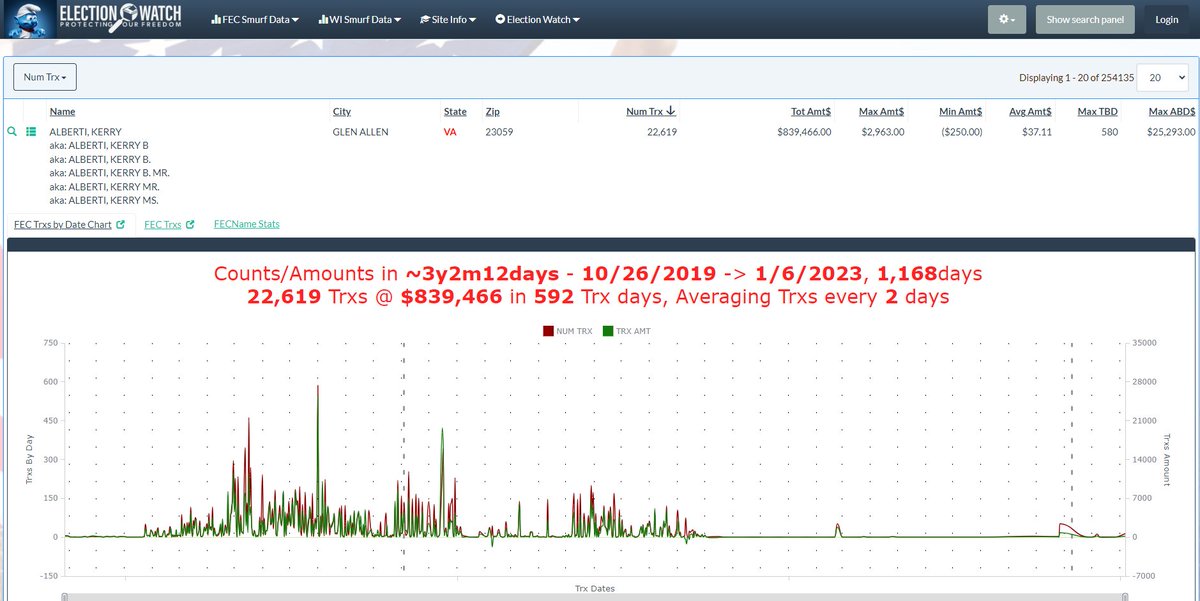Open the Election Watch navigation menu
The image size is (1200, 601).
pyautogui.click(x=537, y=20)
